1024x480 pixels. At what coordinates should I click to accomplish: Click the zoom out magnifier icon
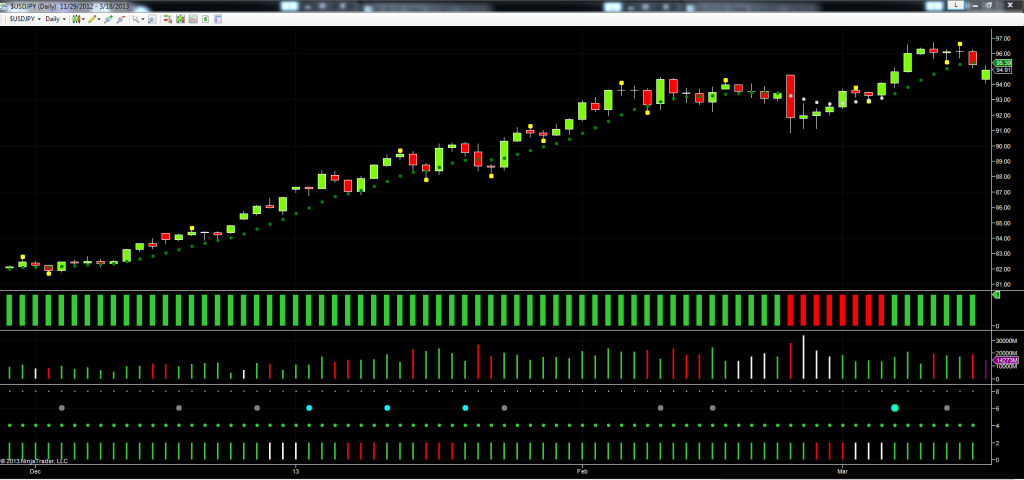pos(120,19)
